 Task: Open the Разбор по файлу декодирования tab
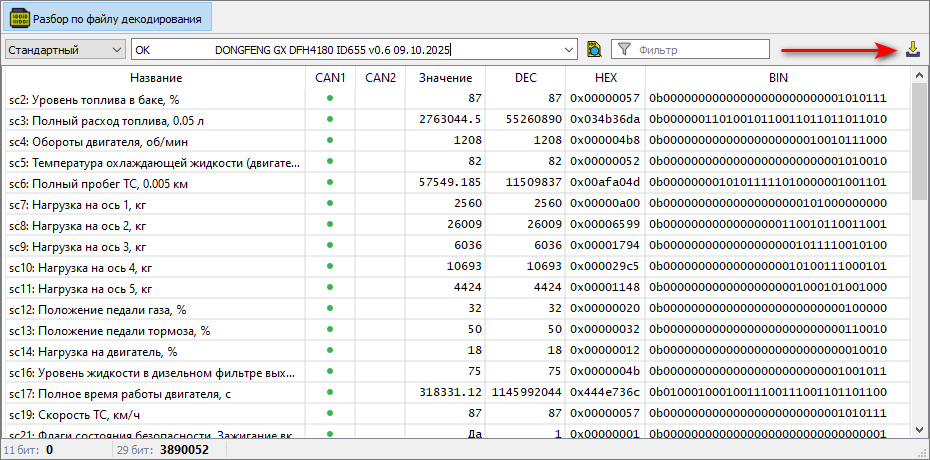coord(106,18)
